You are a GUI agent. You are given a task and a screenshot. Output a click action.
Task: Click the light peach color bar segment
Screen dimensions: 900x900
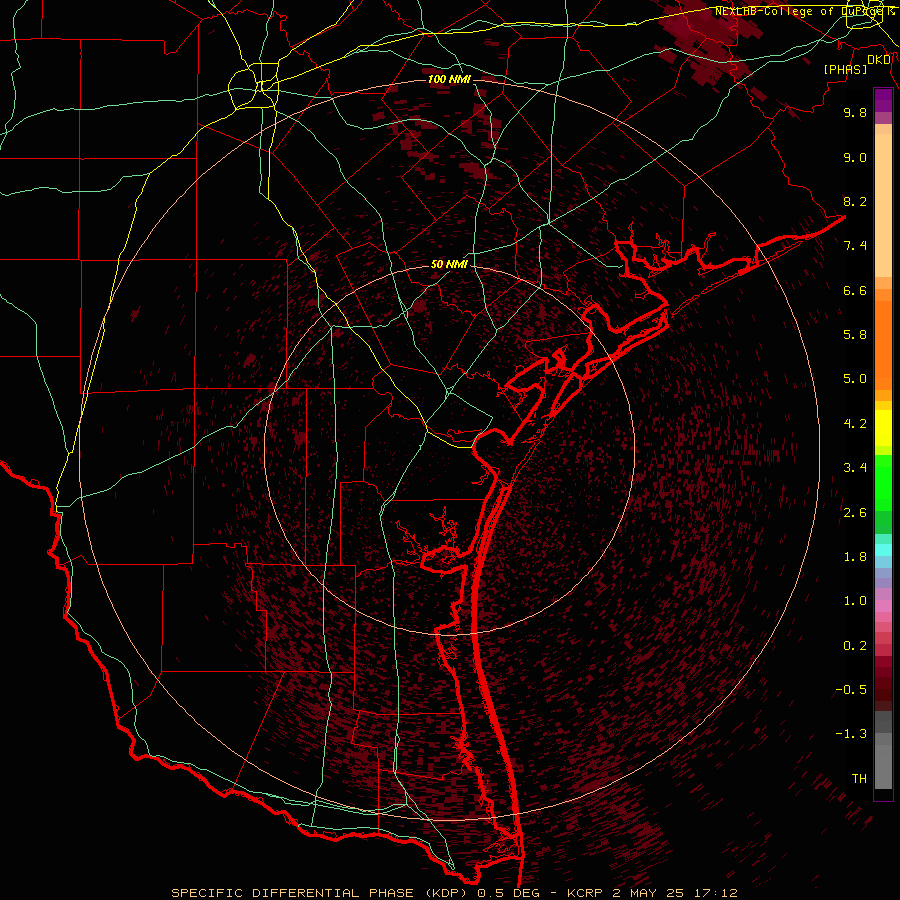(883, 207)
